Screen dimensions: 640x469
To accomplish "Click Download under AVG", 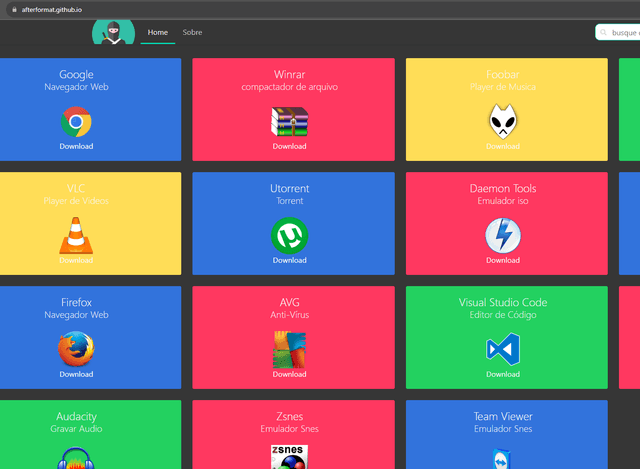I will tap(289, 374).
